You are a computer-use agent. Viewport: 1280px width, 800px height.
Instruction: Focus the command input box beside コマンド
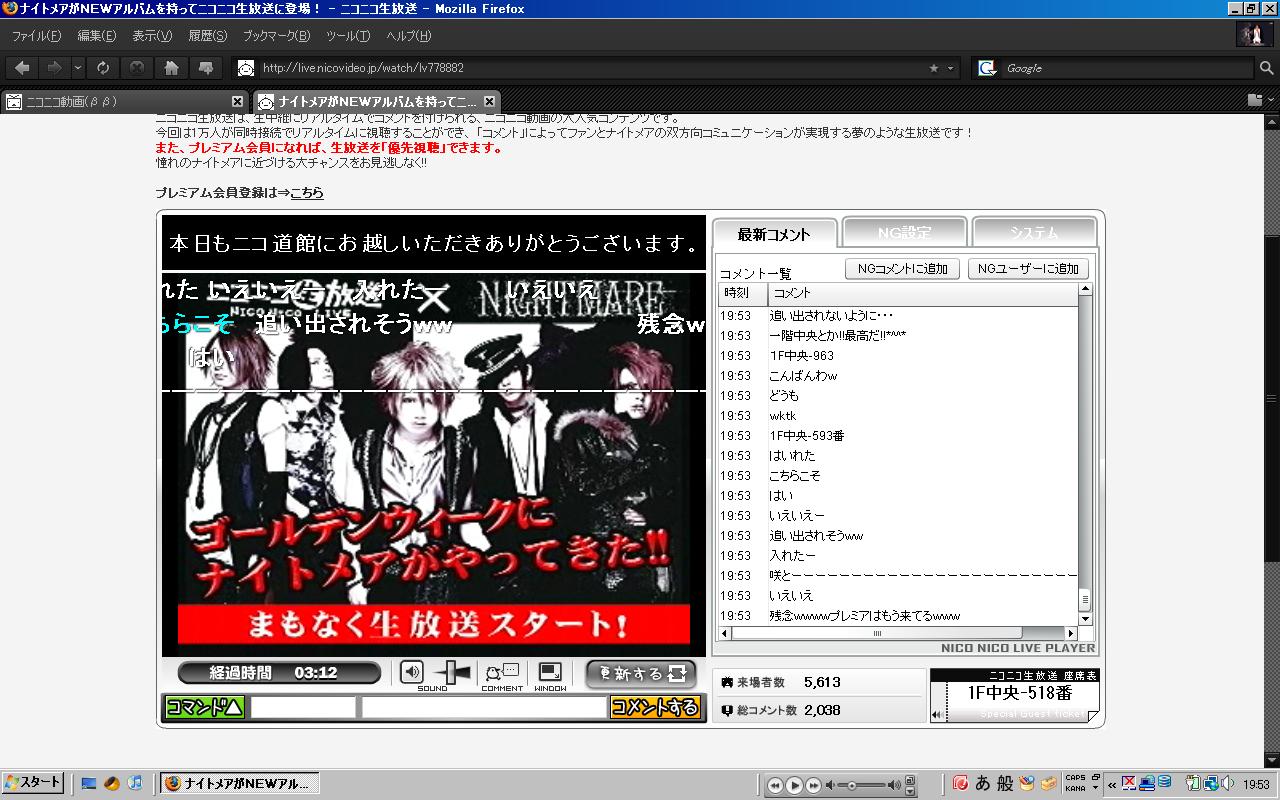coord(303,708)
